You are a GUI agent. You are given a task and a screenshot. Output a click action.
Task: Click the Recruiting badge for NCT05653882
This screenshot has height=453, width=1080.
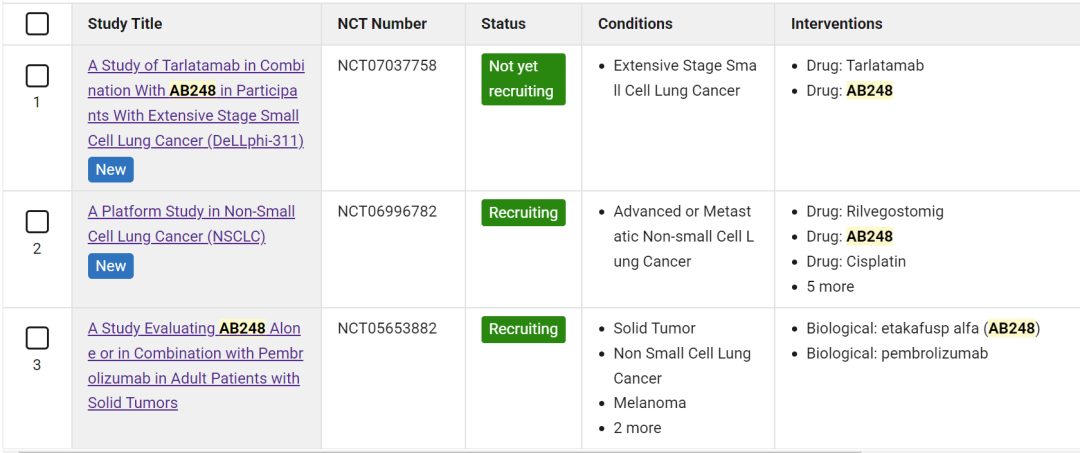(523, 329)
